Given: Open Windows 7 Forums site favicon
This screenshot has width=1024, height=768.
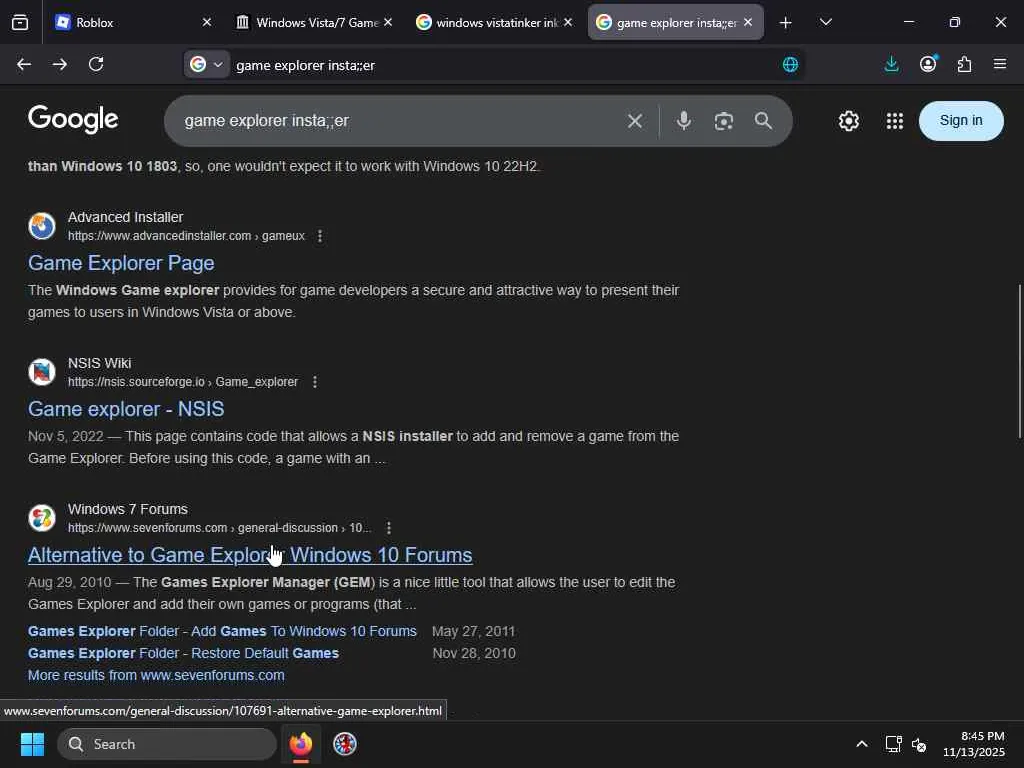Looking at the screenshot, I should (x=42, y=518).
